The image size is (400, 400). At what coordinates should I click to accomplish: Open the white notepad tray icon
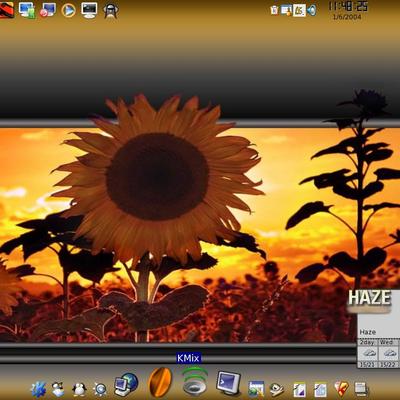[x=299, y=10]
